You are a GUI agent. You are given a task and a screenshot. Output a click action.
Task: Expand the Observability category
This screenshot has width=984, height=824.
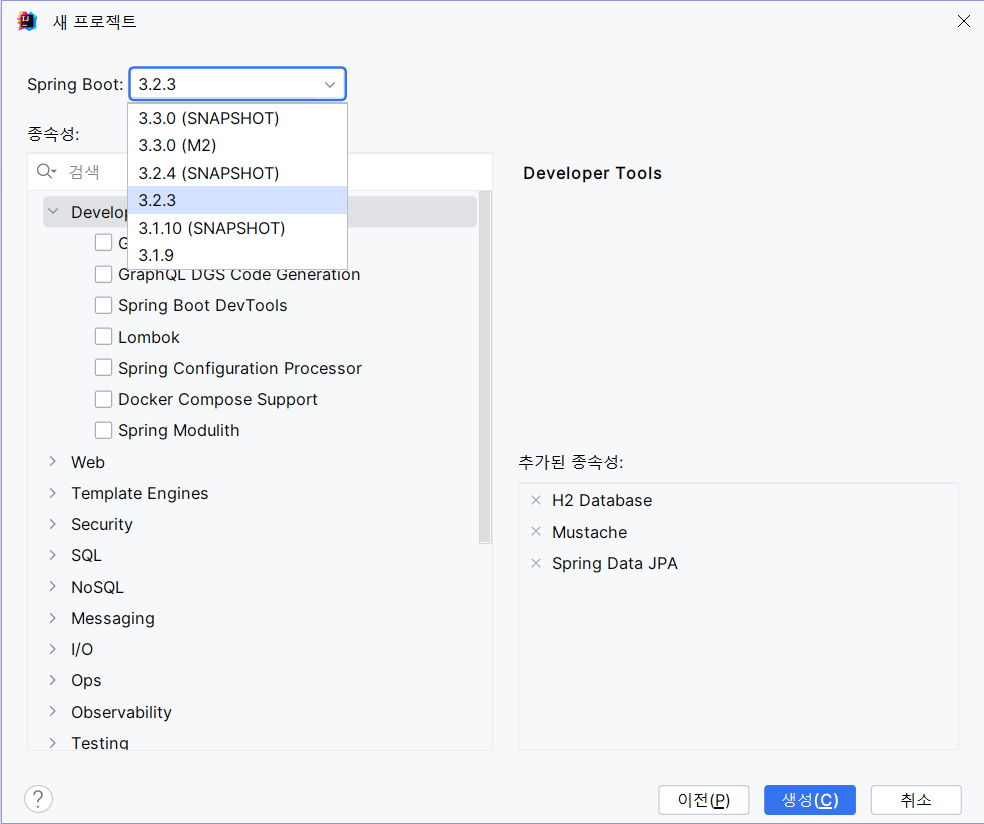tap(53, 712)
